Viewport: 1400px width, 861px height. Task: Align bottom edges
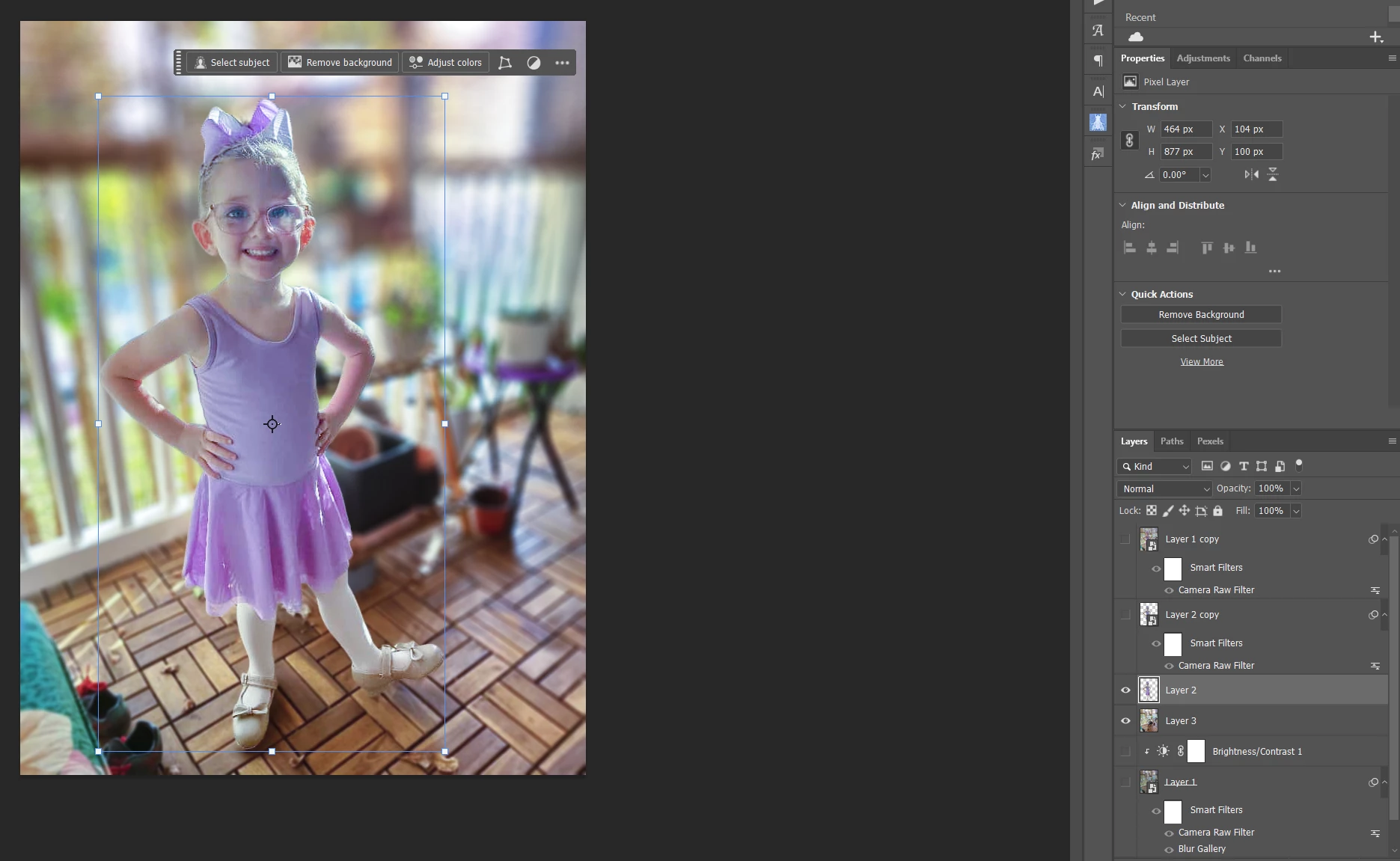(1250, 248)
